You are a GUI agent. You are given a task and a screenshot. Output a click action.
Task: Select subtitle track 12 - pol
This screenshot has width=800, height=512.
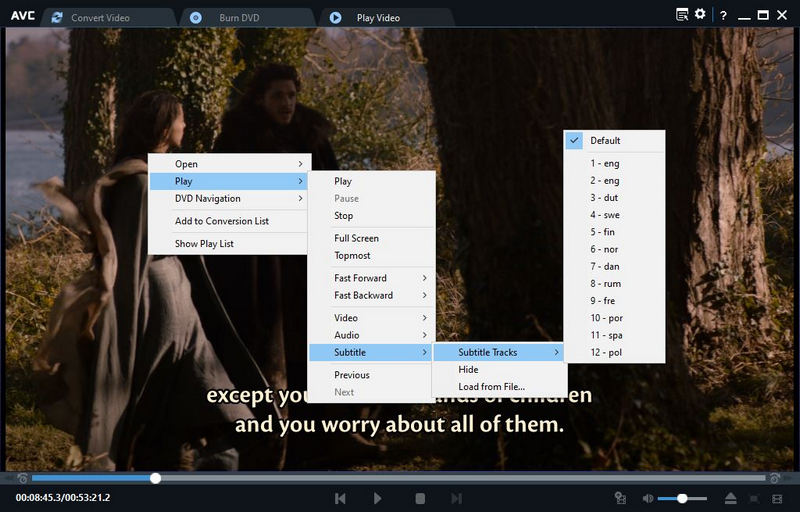point(615,352)
